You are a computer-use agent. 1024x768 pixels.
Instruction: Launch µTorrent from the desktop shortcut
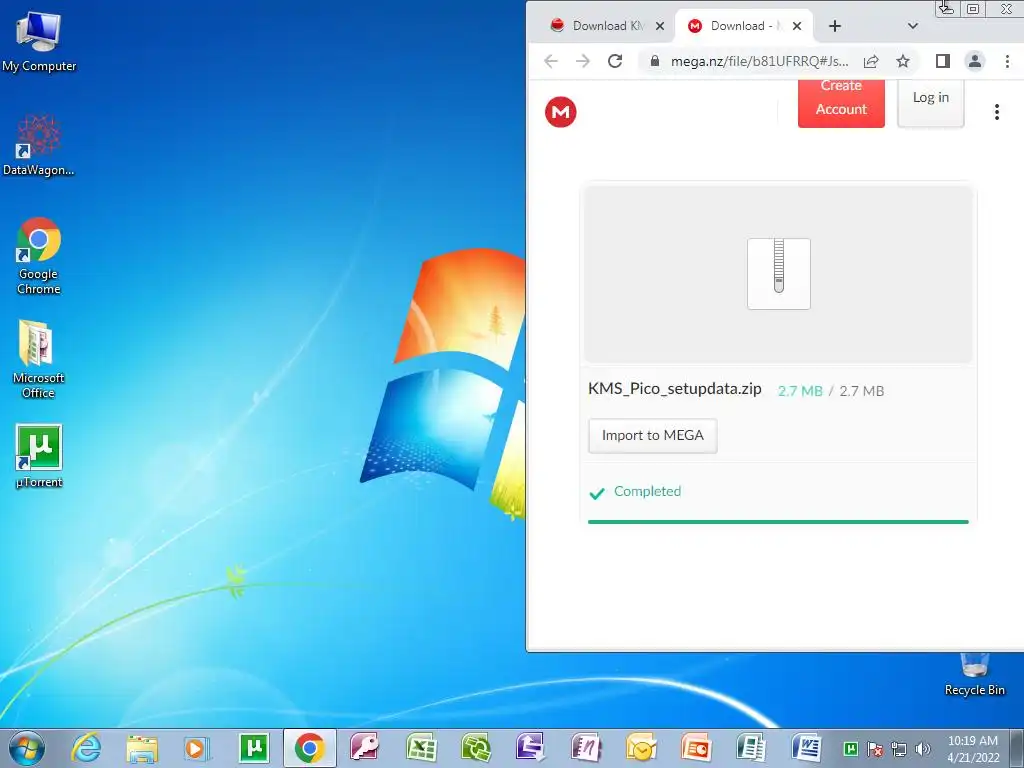tap(39, 455)
